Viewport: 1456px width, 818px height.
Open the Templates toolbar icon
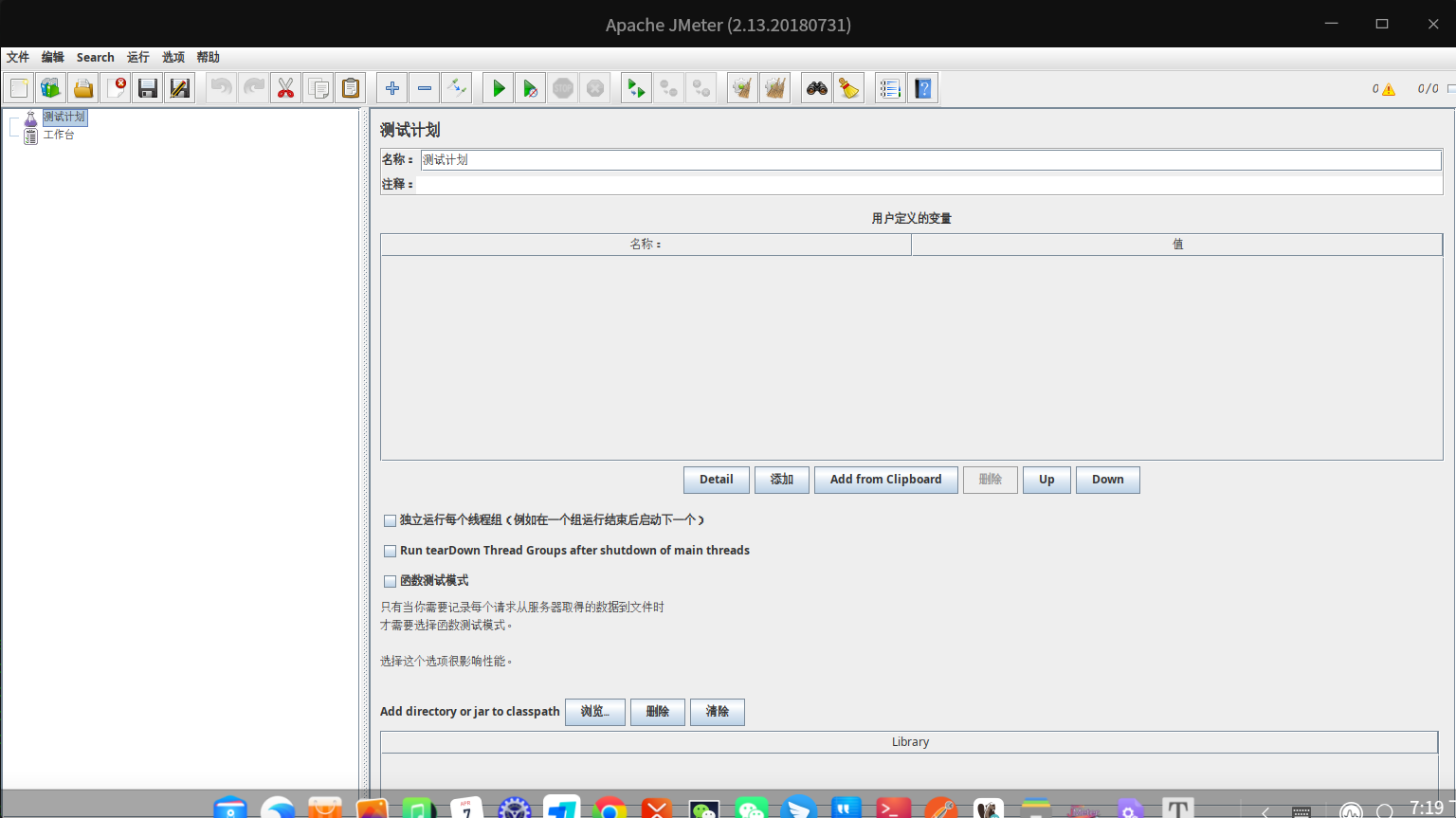click(50, 88)
